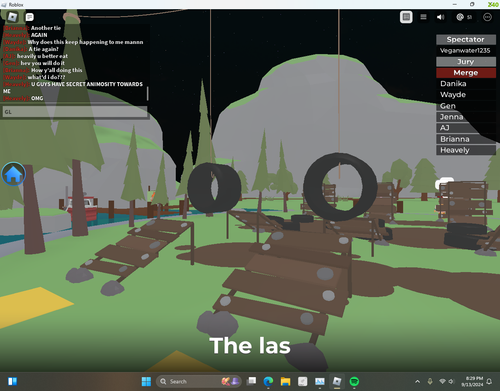The height and width of the screenshot is (391, 500).
Task: Toggle the chat window bubble icon
Action: 29,17
